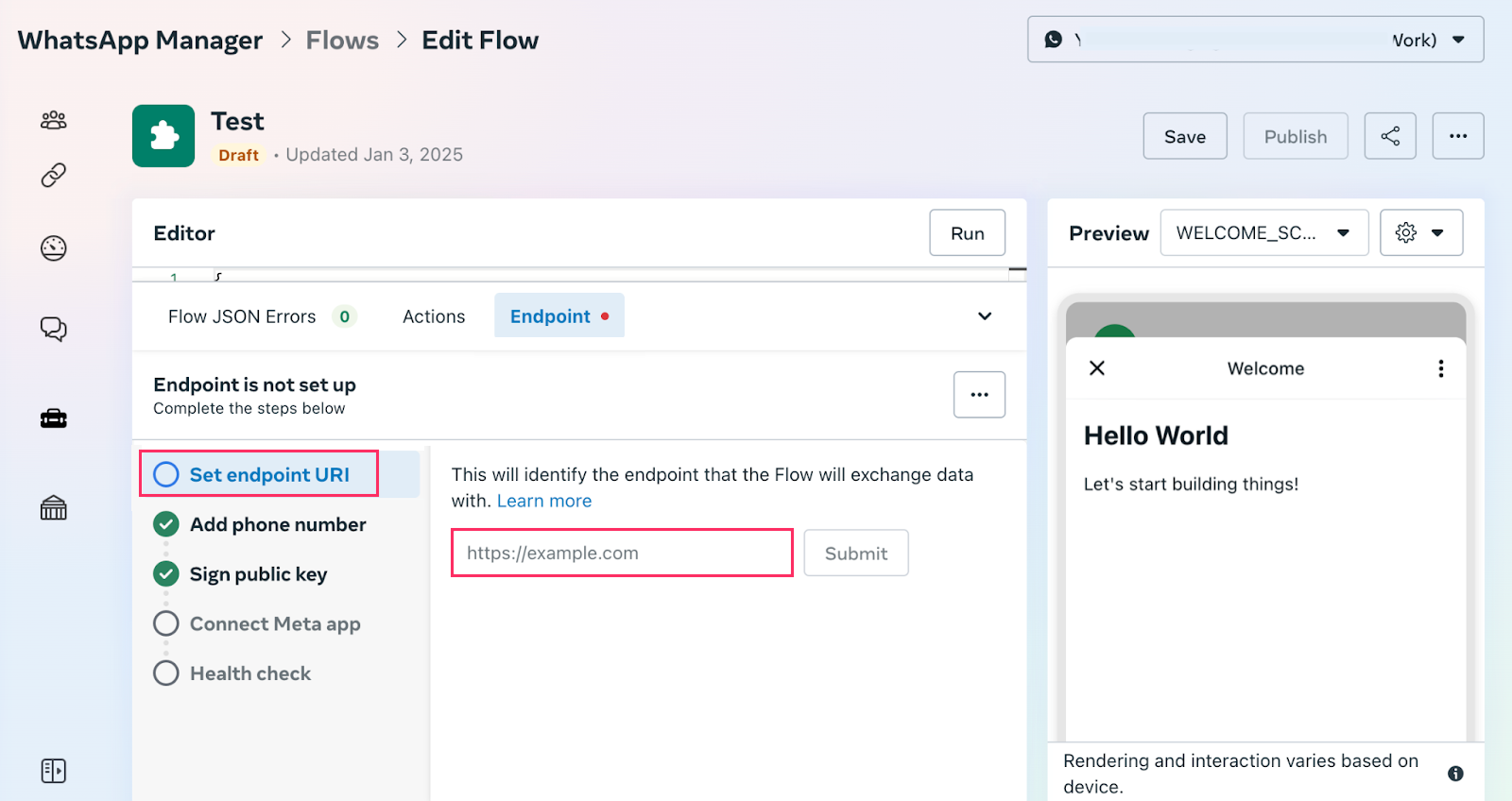1512x801 pixels.
Task: Open the more options button beside share
Action: point(1458,136)
